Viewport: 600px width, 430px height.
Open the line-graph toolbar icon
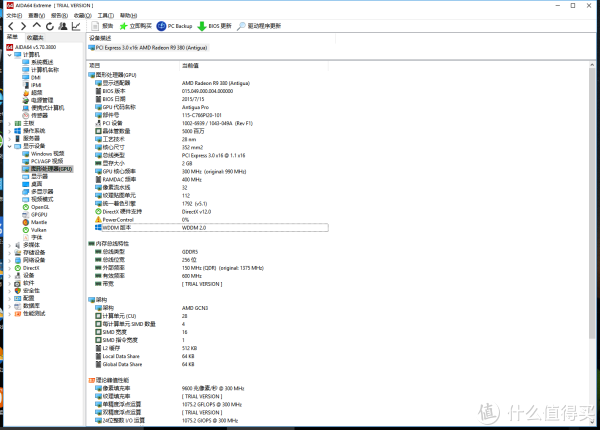(x=76, y=26)
